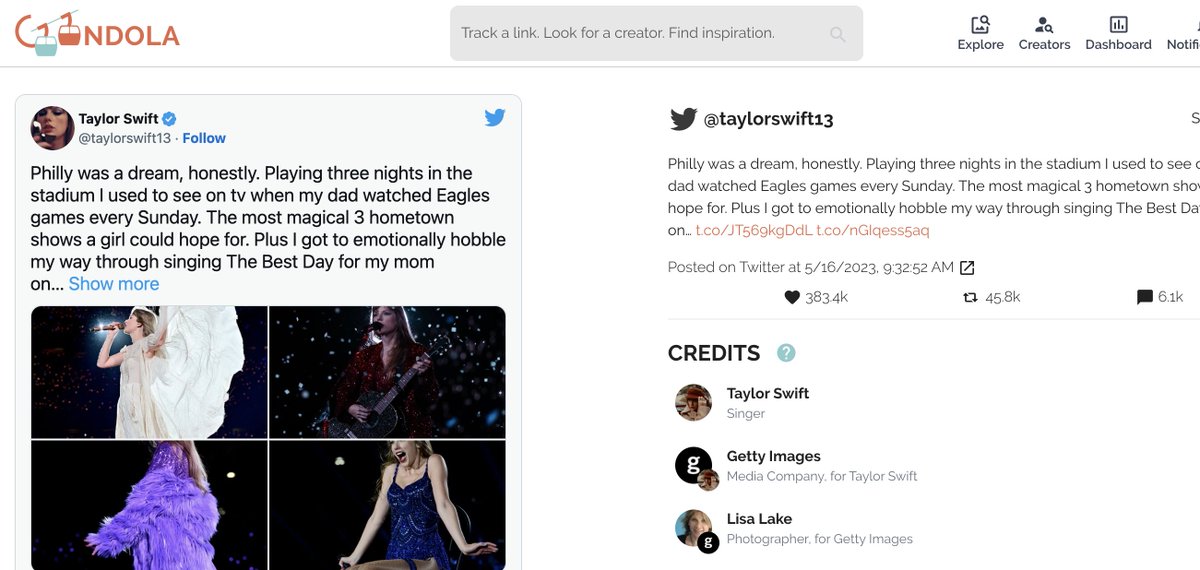
Task: Click the @taylorswift13 handle in the tweet card
Action: (x=125, y=138)
